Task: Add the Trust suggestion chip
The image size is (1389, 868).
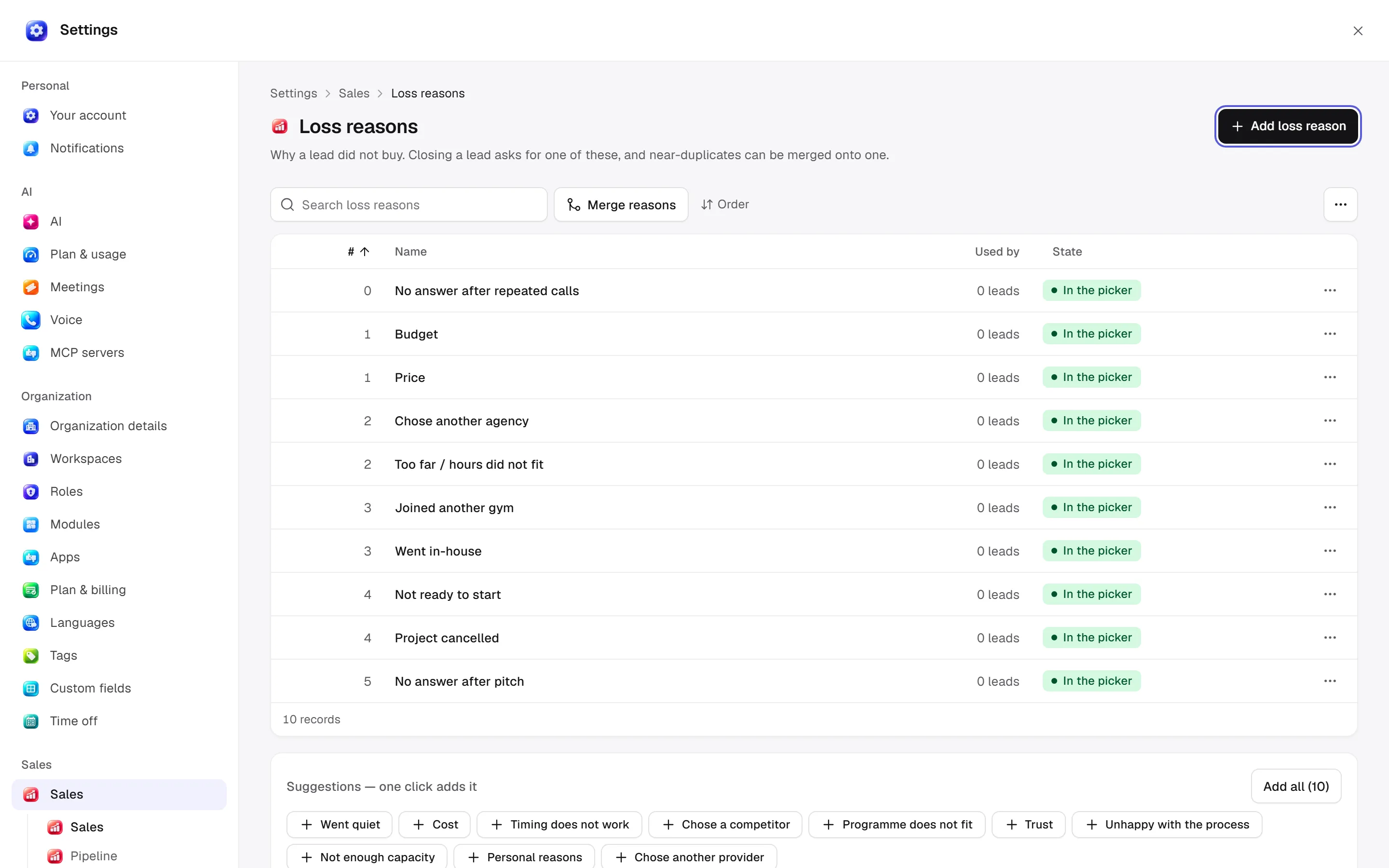Action: tap(1029, 825)
